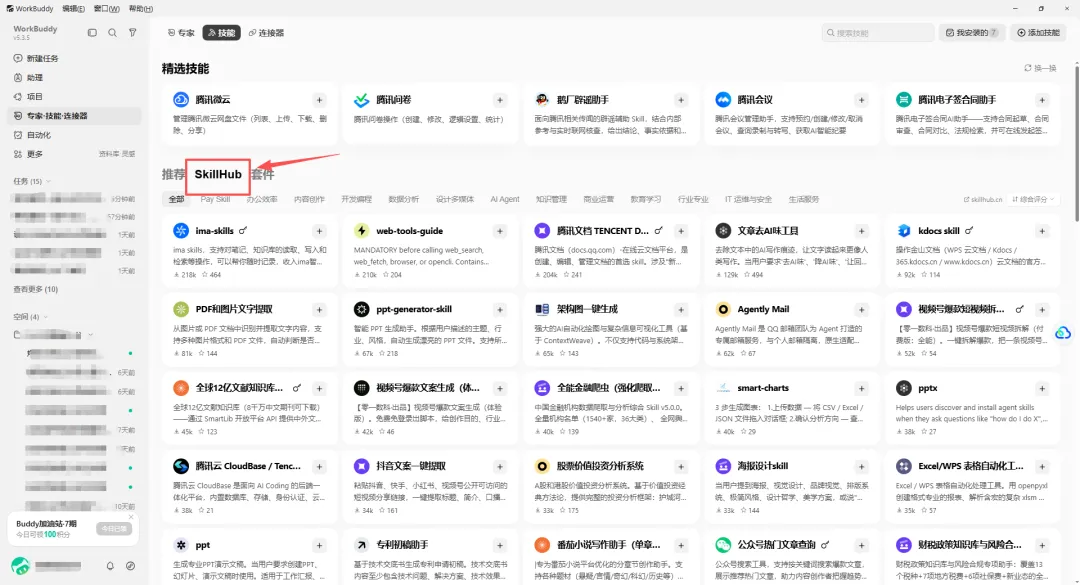Toggle the sidebar panel layout icon
Image resolution: width=1080 pixels, height=585 pixels.
[x=92, y=32]
